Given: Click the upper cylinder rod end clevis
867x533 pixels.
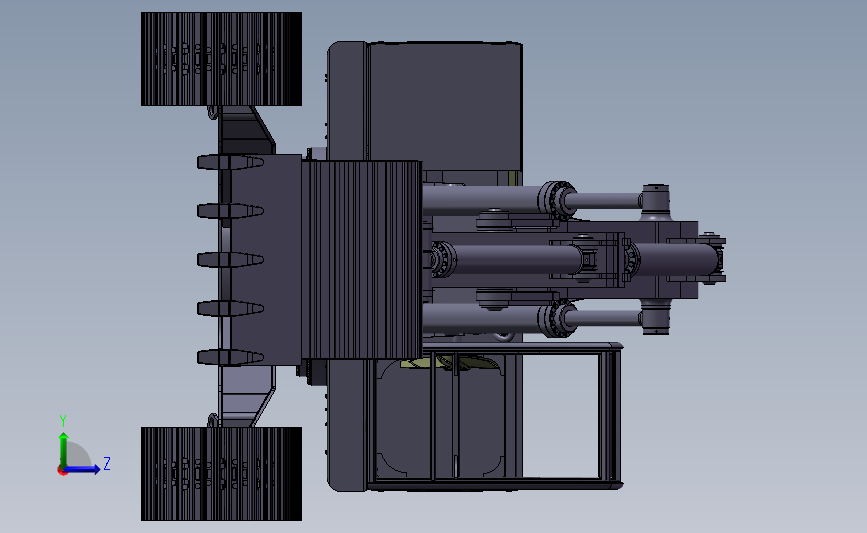Looking at the screenshot, I should [656, 199].
